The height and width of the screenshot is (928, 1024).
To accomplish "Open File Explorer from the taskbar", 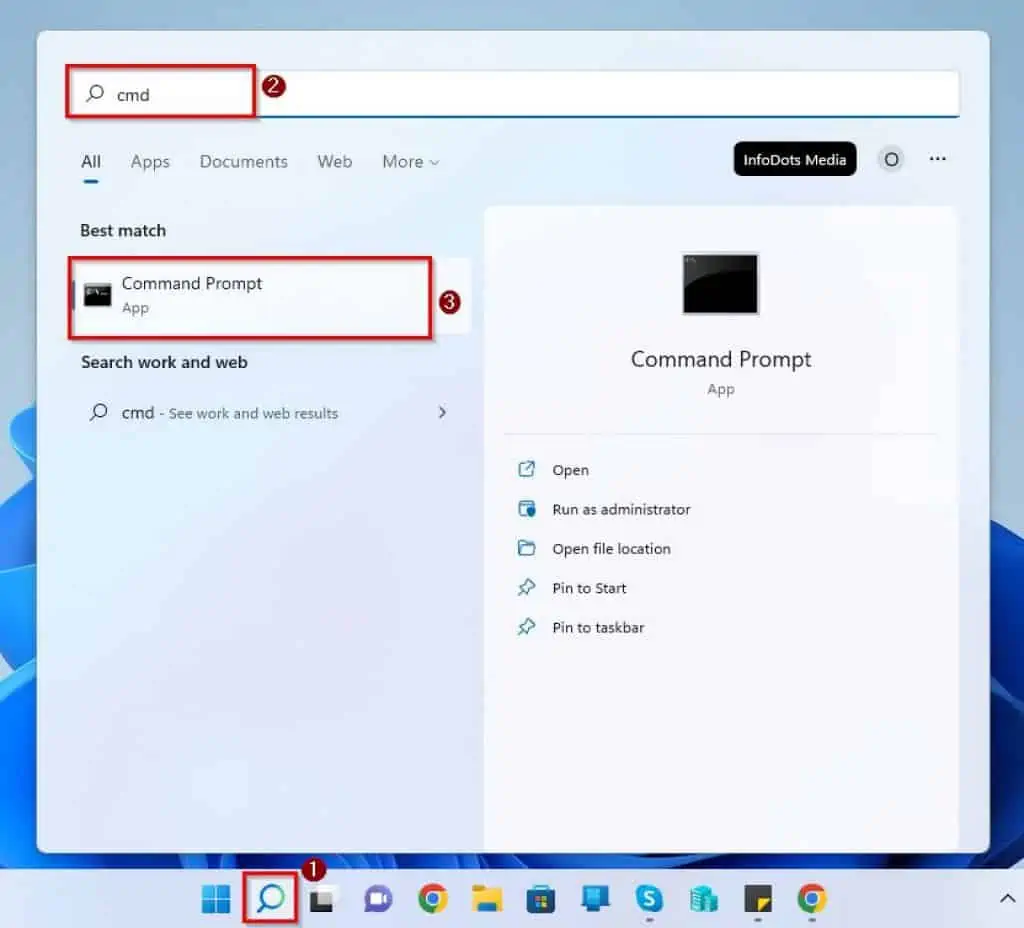I will pos(485,898).
